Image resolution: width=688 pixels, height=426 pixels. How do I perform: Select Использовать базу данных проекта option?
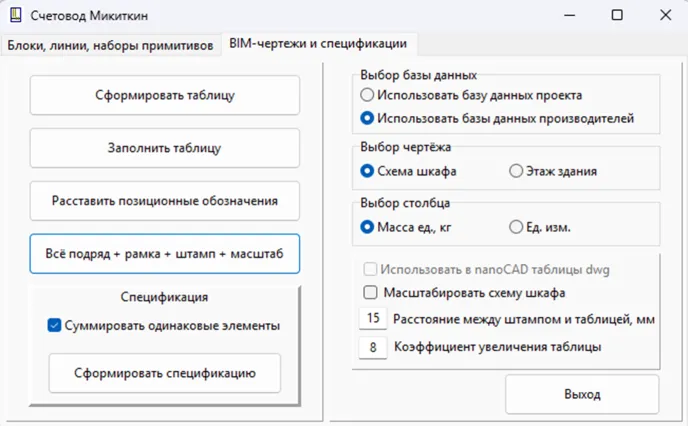click(367, 95)
